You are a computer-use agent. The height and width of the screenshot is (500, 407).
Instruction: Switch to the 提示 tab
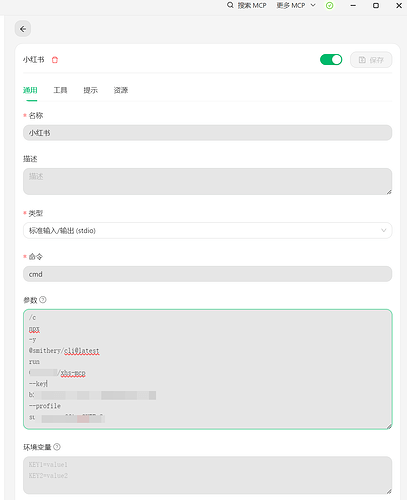click(90, 90)
